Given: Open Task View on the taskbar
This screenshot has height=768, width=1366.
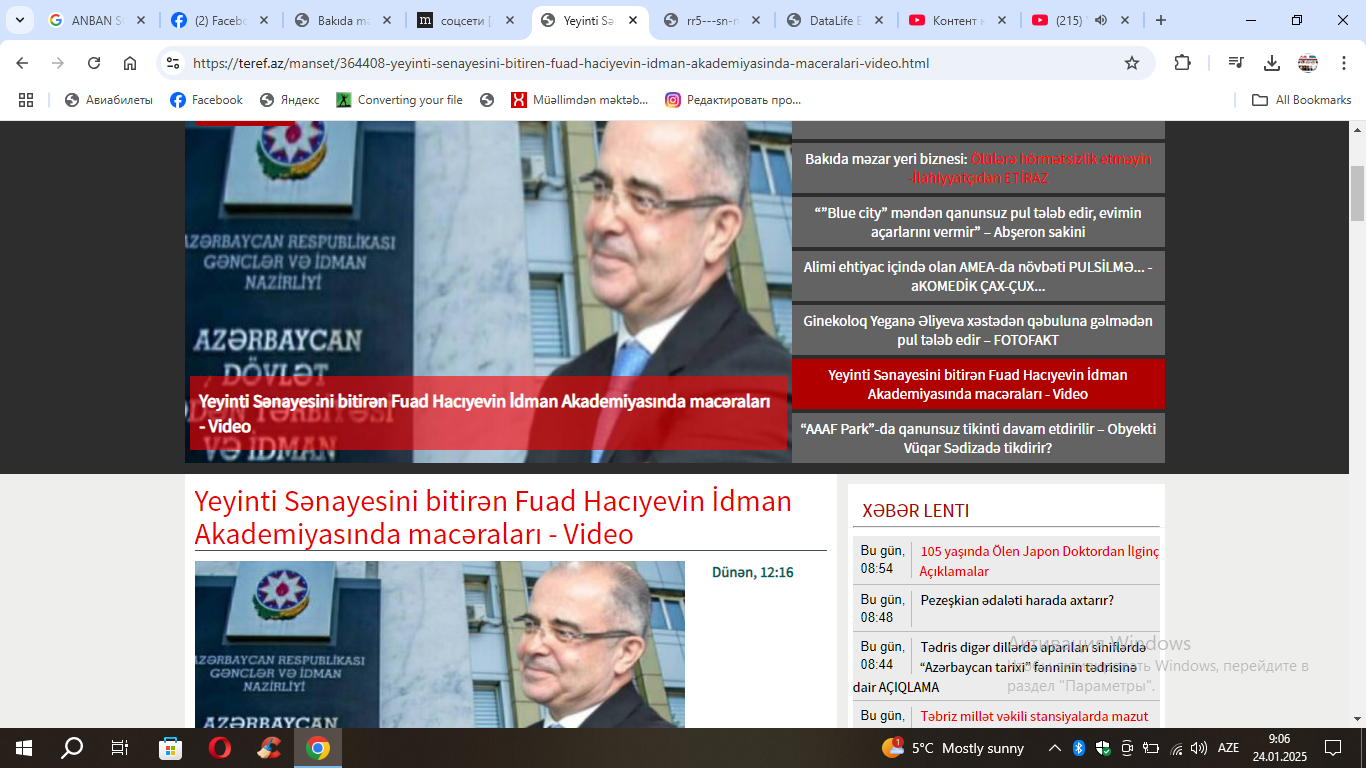Looking at the screenshot, I should (x=120, y=748).
